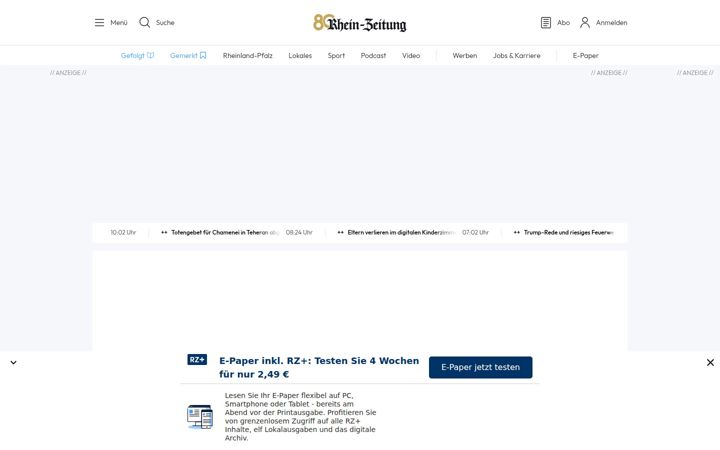Open ticker headline 'Eltern verlieren im digitalen Kinderzimmer'
This screenshot has width=720, height=450.
point(400,232)
